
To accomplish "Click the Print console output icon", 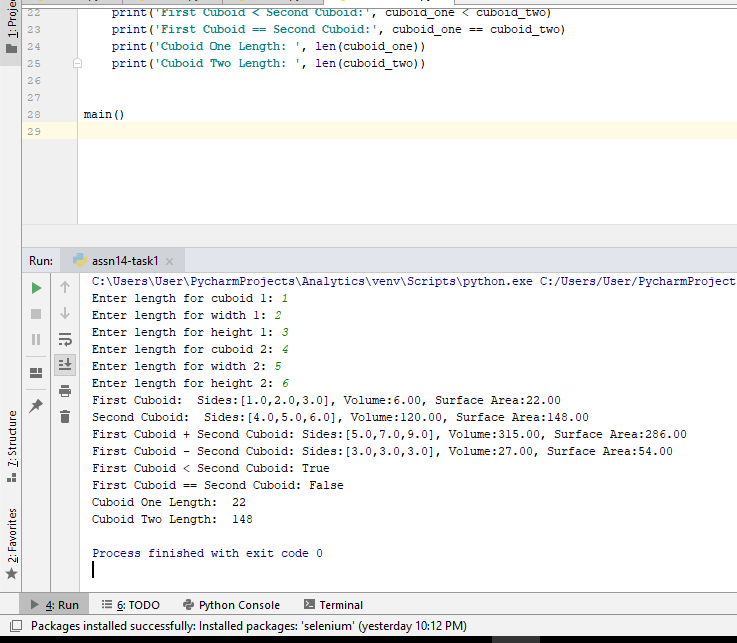I will coord(65,391).
